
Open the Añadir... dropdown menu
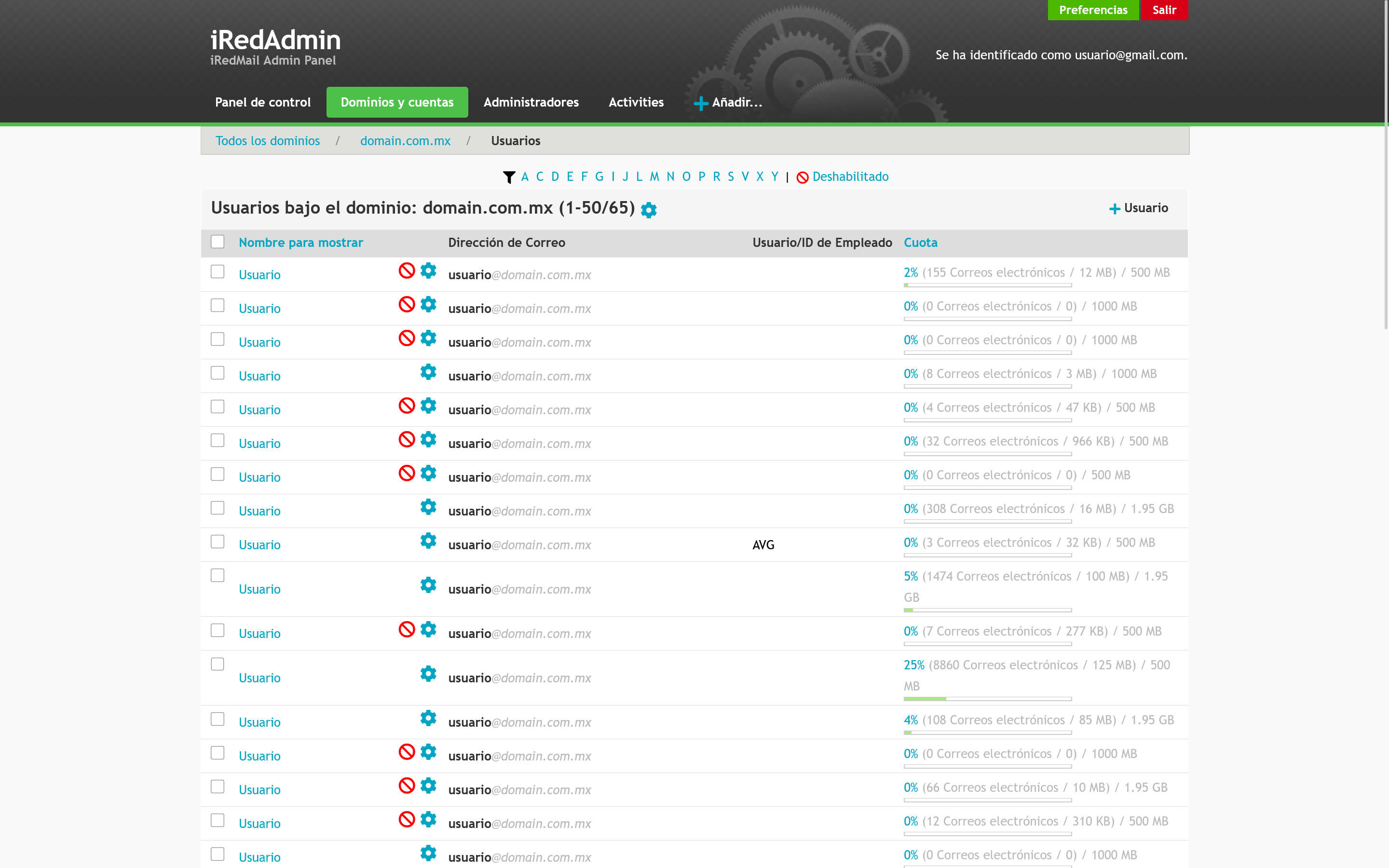pyautogui.click(x=728, y=102)
